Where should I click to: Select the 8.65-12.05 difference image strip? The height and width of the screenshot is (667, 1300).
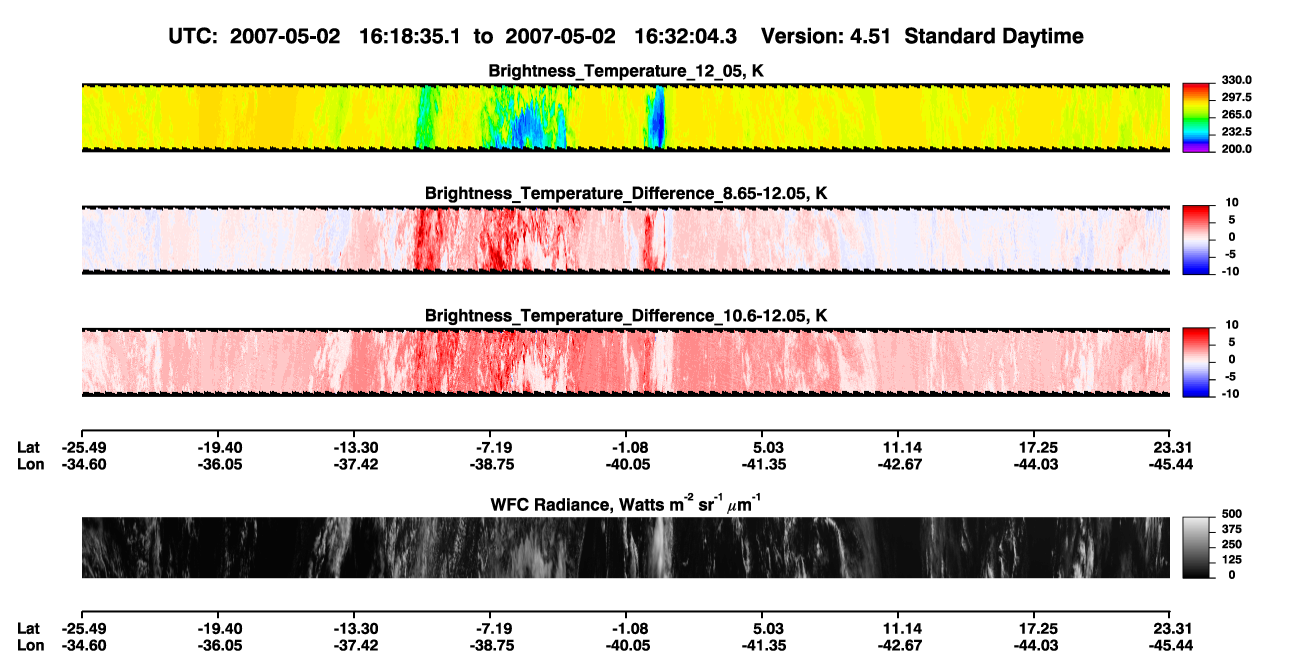[625, 239]
